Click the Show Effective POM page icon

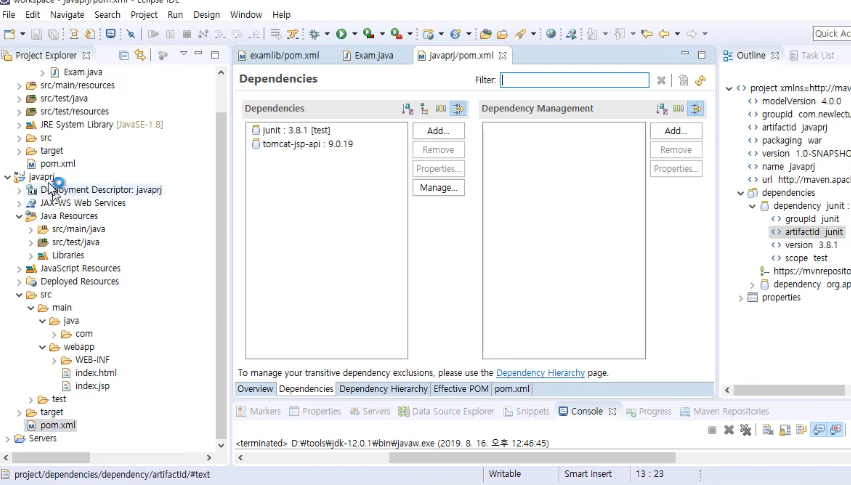(683, 80)
